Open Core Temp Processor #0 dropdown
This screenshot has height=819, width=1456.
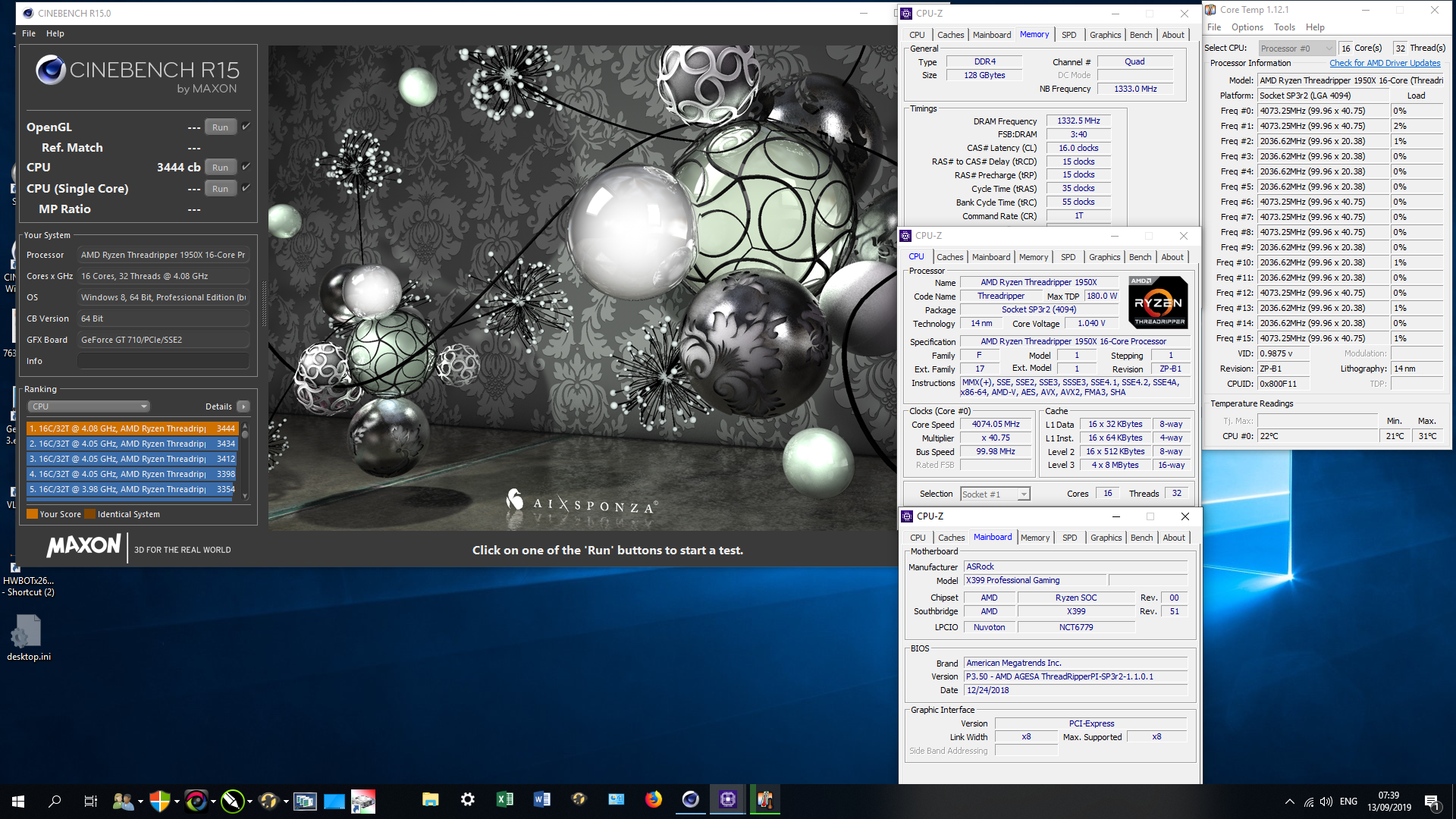[x=1296, y=49]
